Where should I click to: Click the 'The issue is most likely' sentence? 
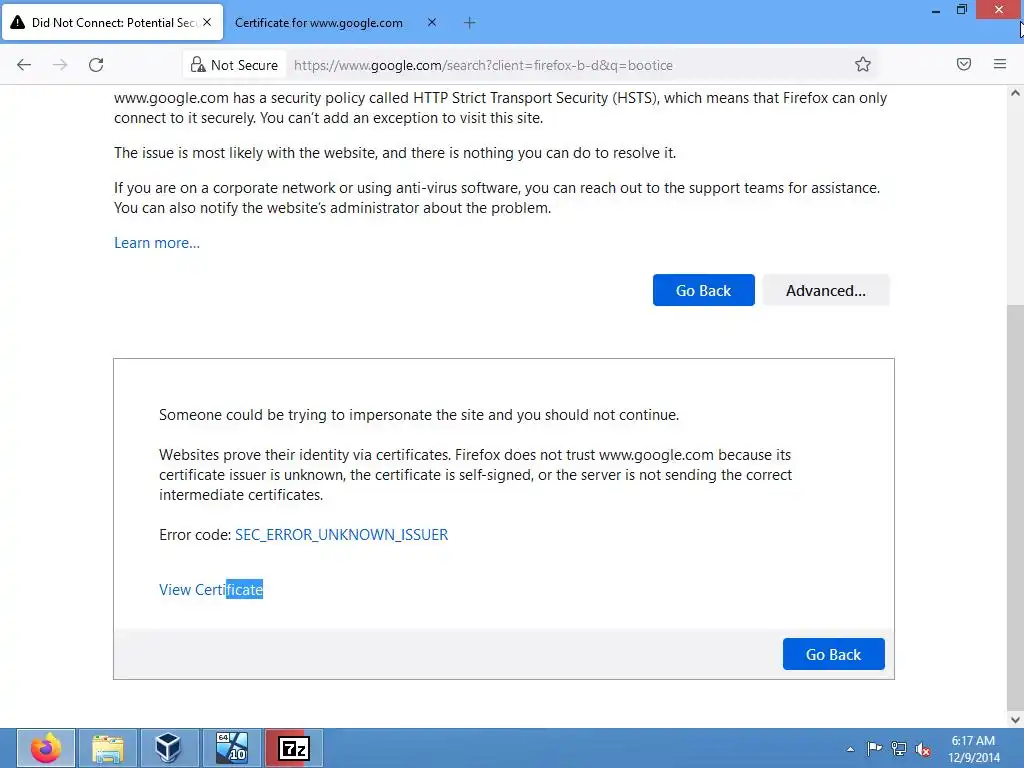coord(395,153)
